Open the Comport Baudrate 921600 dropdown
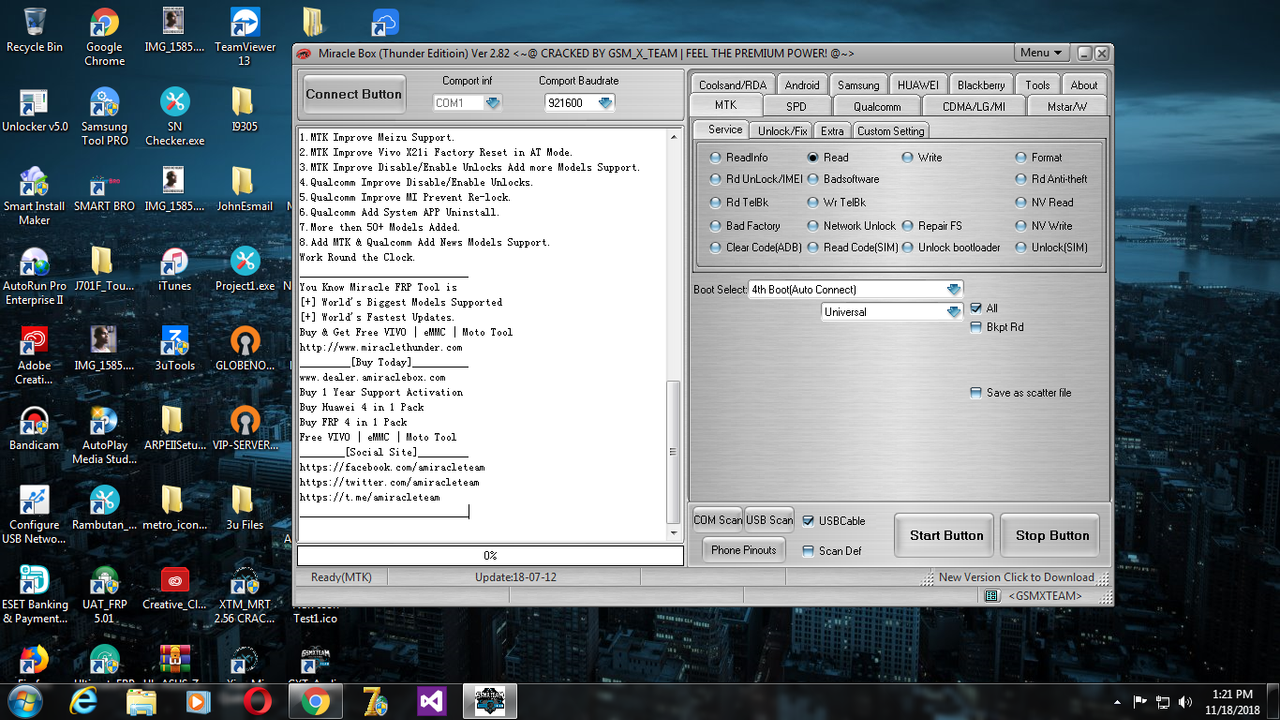Image resolution: width=1280 pixels, height=720 pixels. [579, 103]
